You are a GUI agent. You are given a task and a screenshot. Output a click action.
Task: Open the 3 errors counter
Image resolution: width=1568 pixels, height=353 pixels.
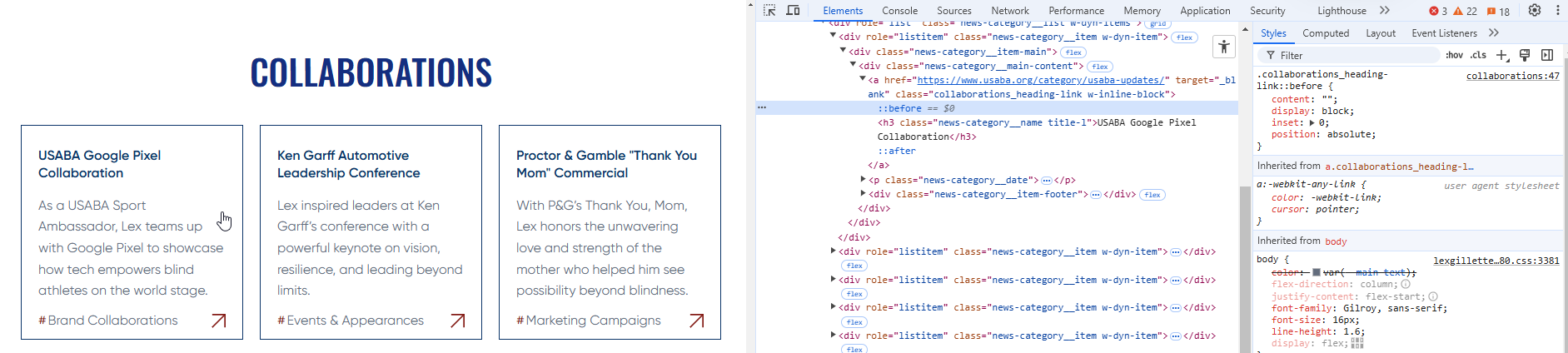click(x=1438, y=11)
